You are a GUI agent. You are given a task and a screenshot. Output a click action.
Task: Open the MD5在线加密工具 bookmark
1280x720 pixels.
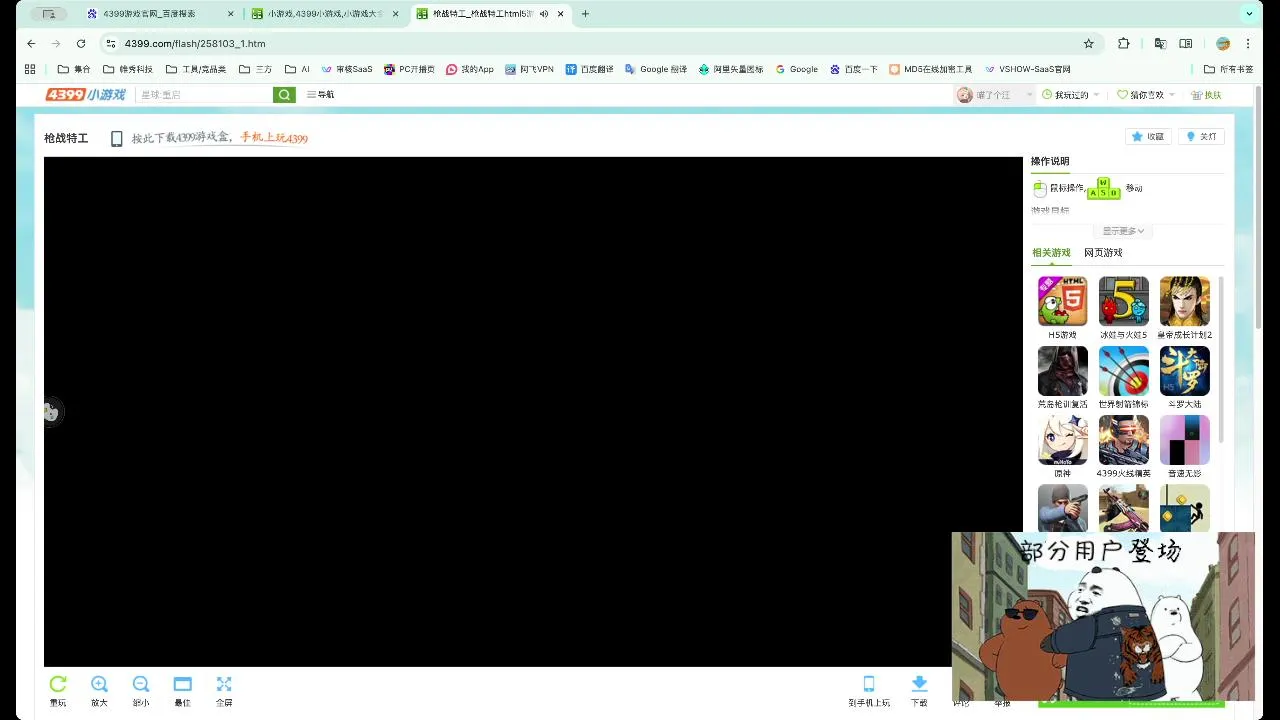pyautogui.click(x=930, y=69)
